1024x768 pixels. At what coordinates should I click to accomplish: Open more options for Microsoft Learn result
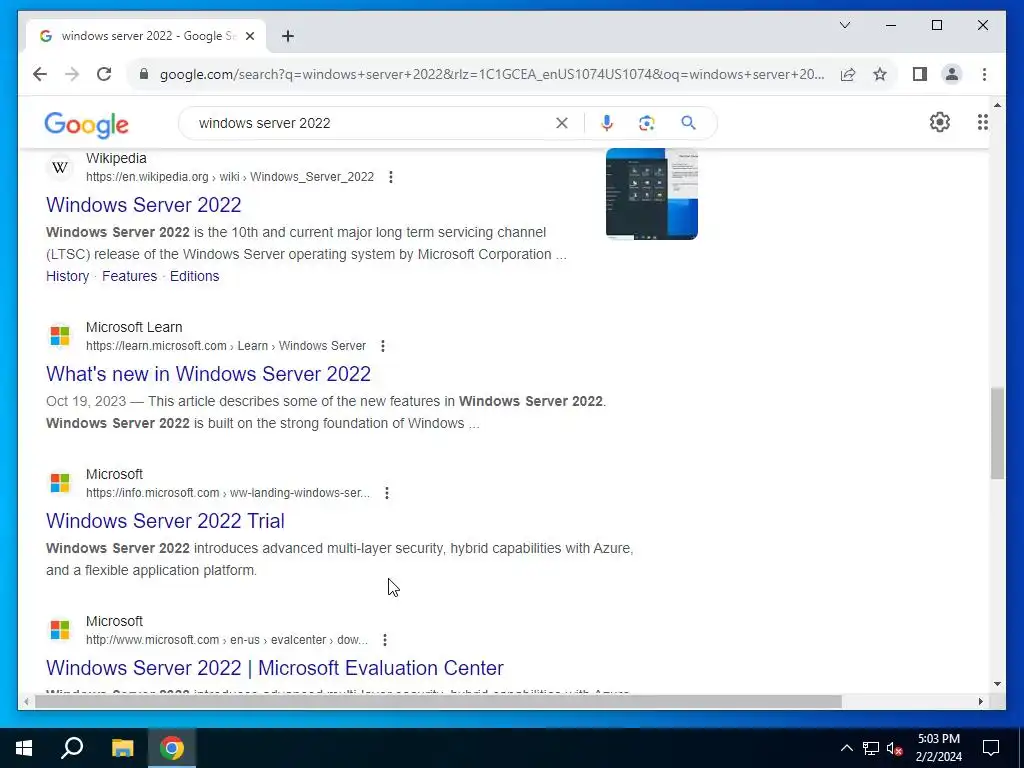(383, 346)
